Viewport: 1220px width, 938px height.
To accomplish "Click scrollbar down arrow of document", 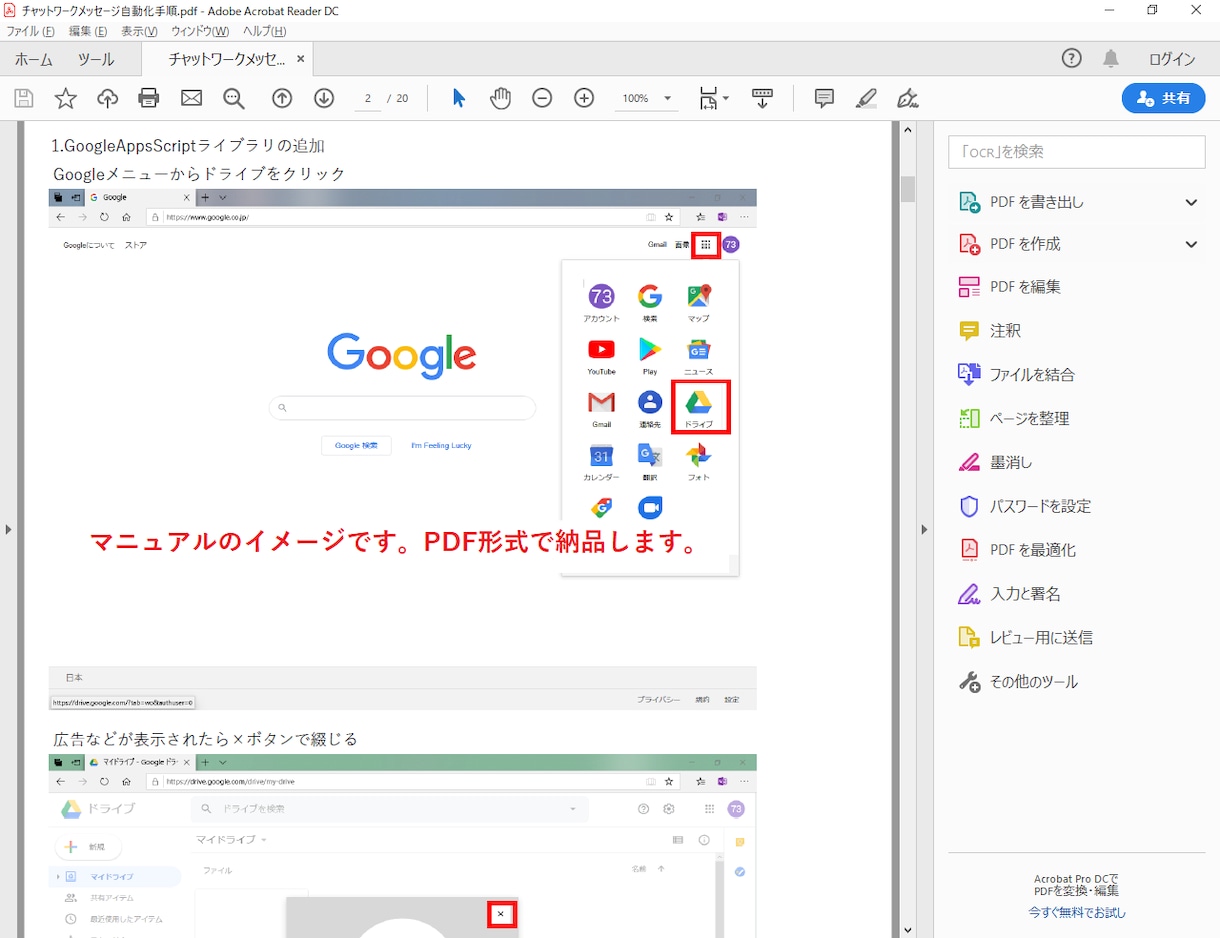I will 908,930.
